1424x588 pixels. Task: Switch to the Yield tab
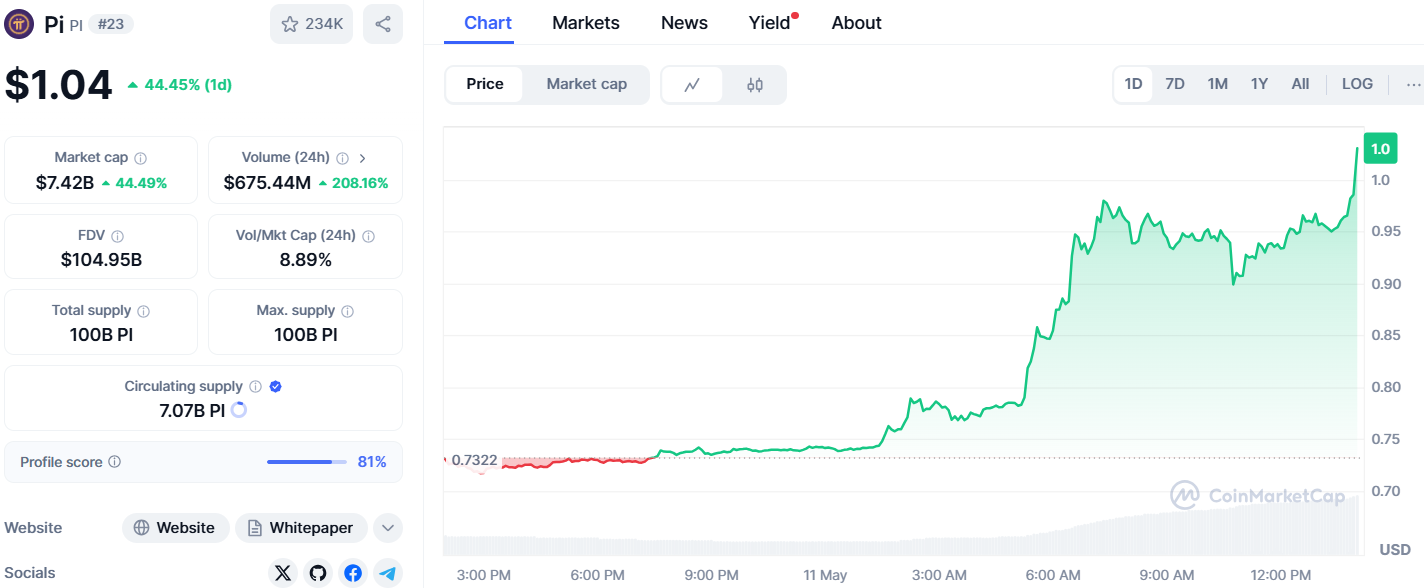[770, 23]
